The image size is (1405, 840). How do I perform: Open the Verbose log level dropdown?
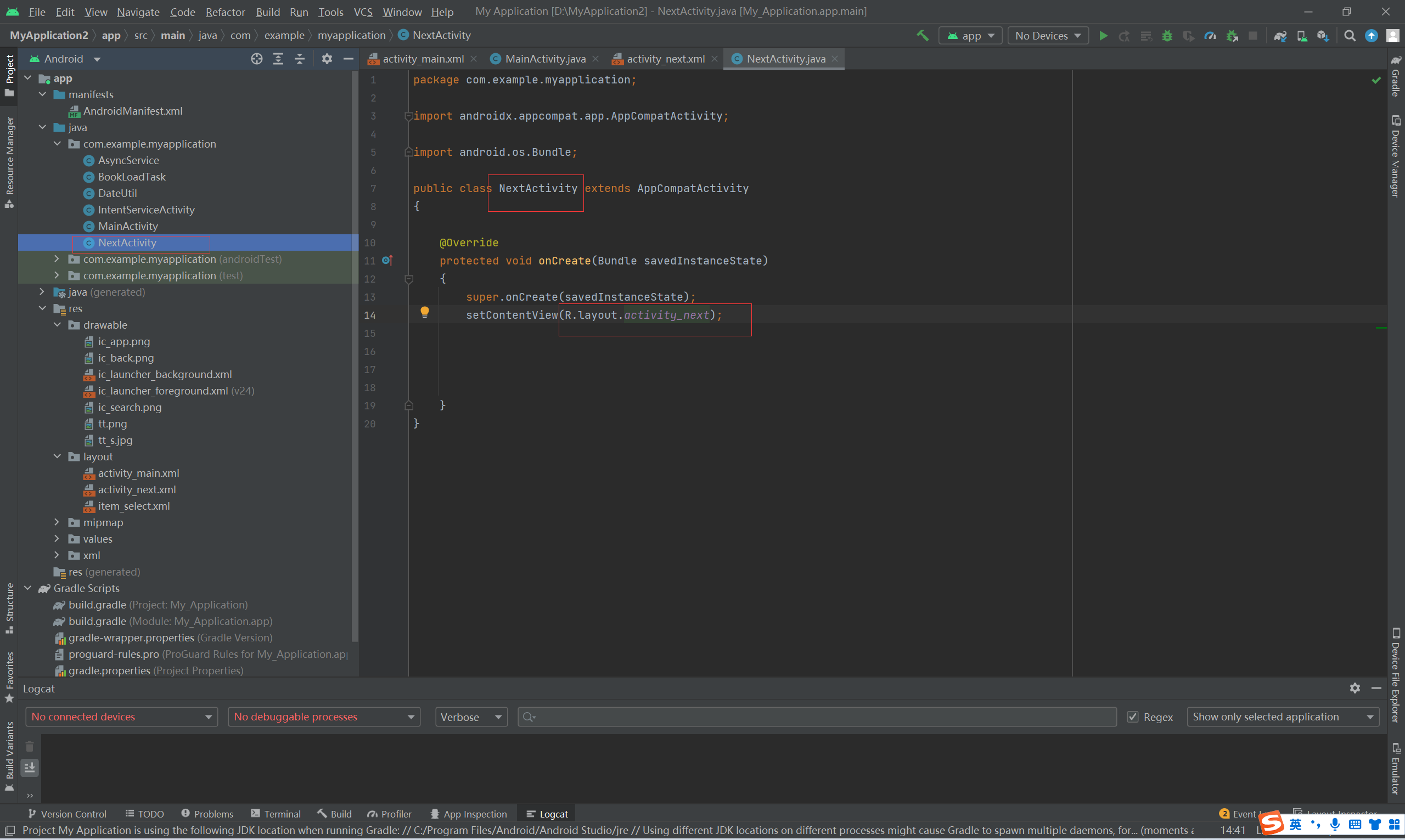click(471, 717)
